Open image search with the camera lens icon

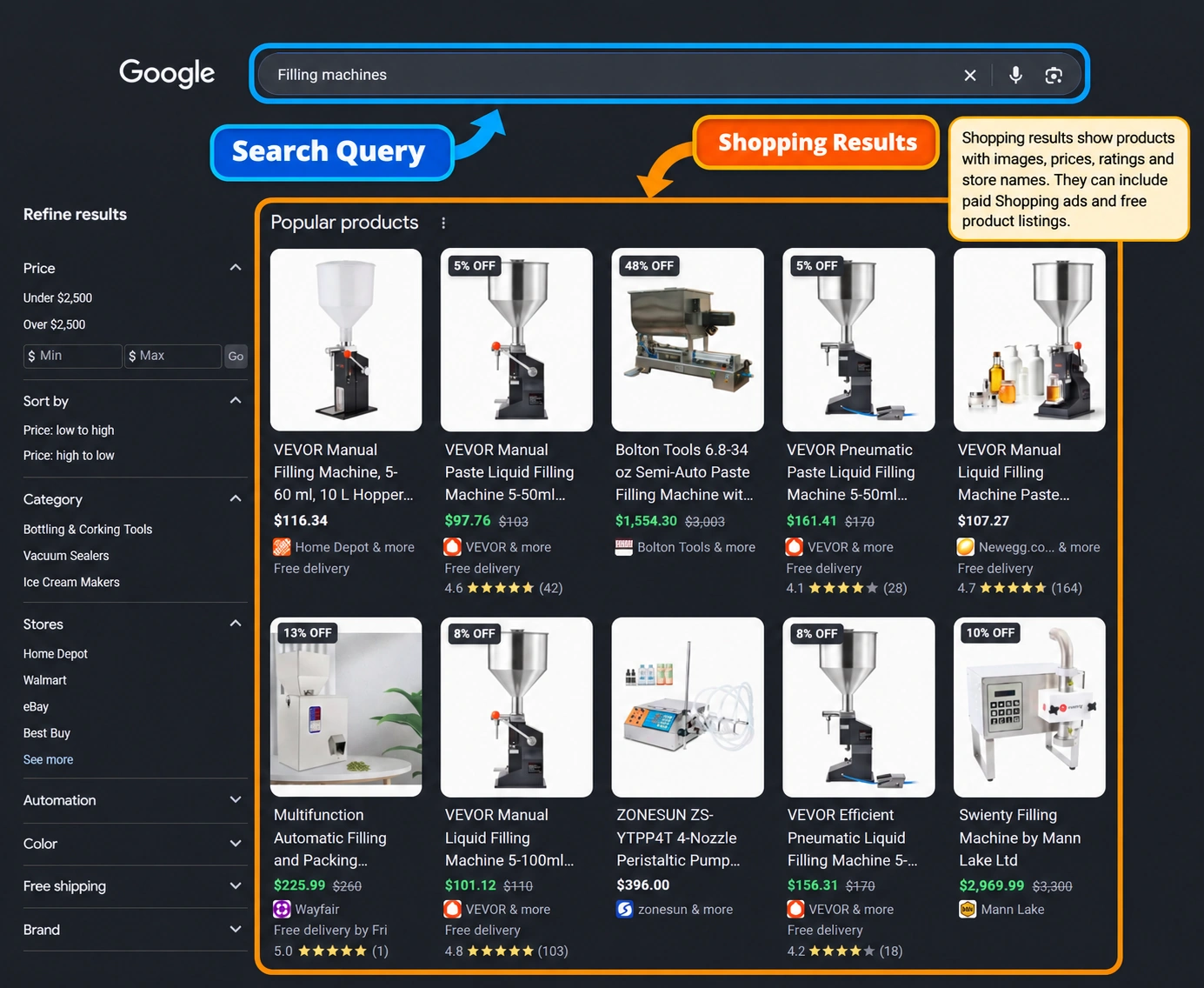point(1054,76)
